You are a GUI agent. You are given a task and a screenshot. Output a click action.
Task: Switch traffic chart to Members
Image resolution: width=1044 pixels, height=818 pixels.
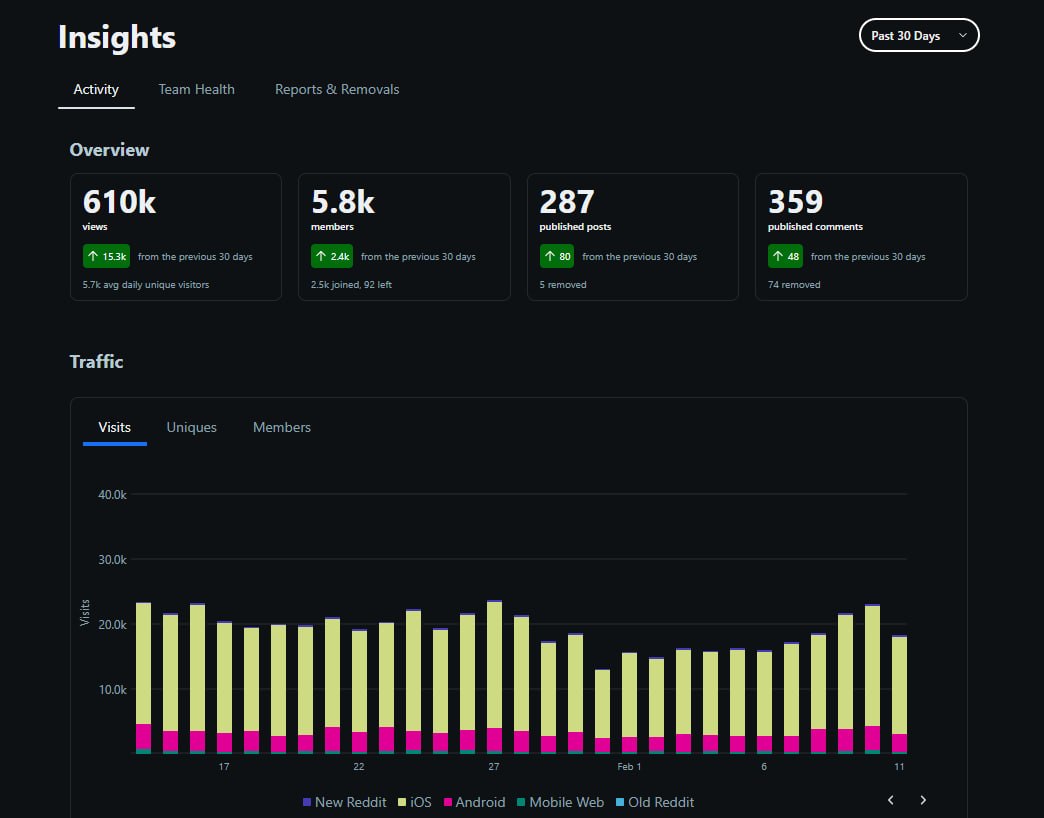[x=281, y=427]
